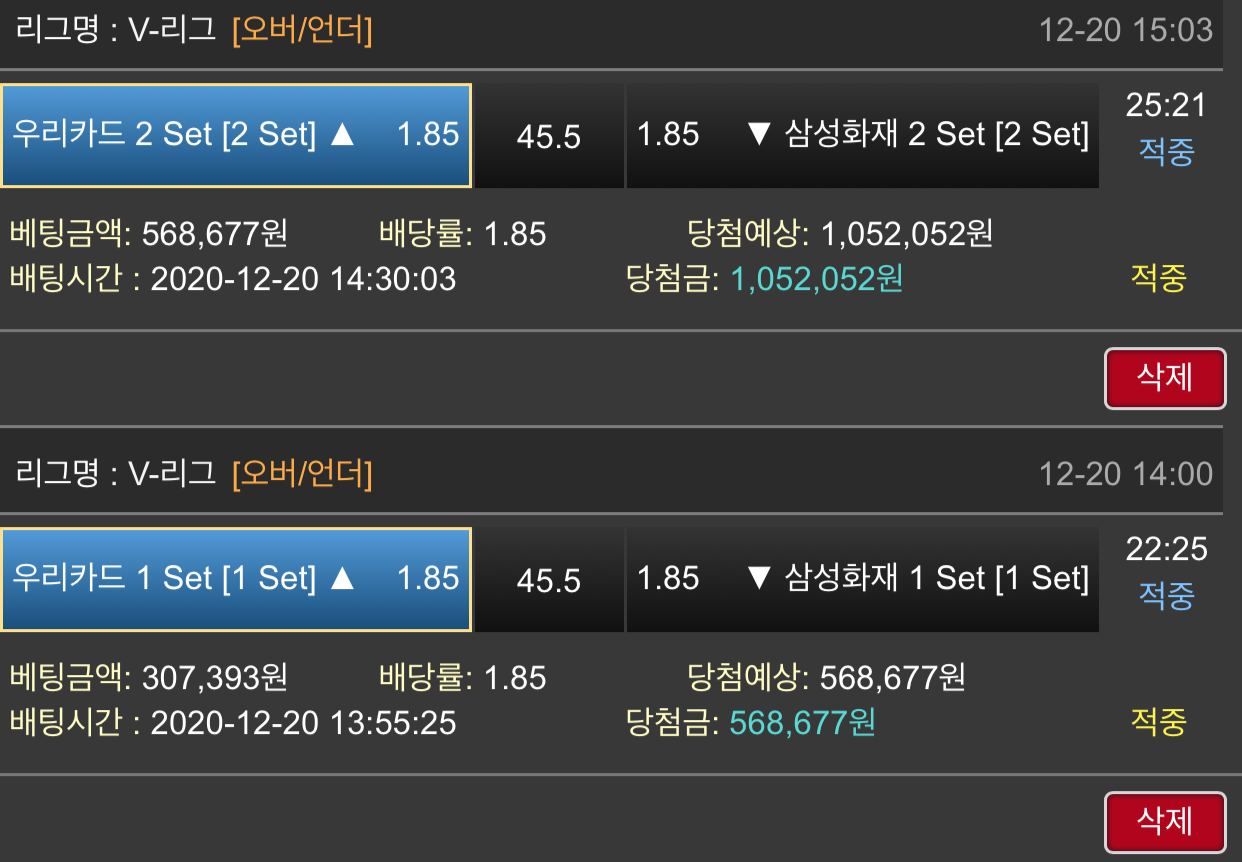The width and height of the screenshot is (1242, 862).
Task: Click the 45.5 line for 2 Set
Action: pos(548,137)
